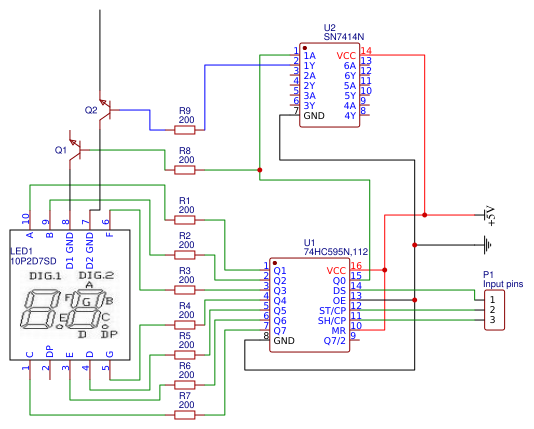The width and height of the screenshot is (534, 429).
Task: Click the Q7/2 pin label
Action: 334,340
